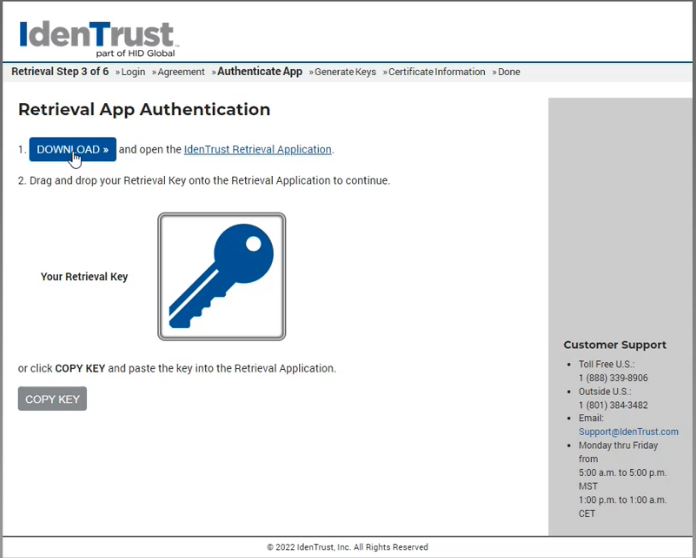Click the Customer Support heading
696x558 pixels.
614,345
